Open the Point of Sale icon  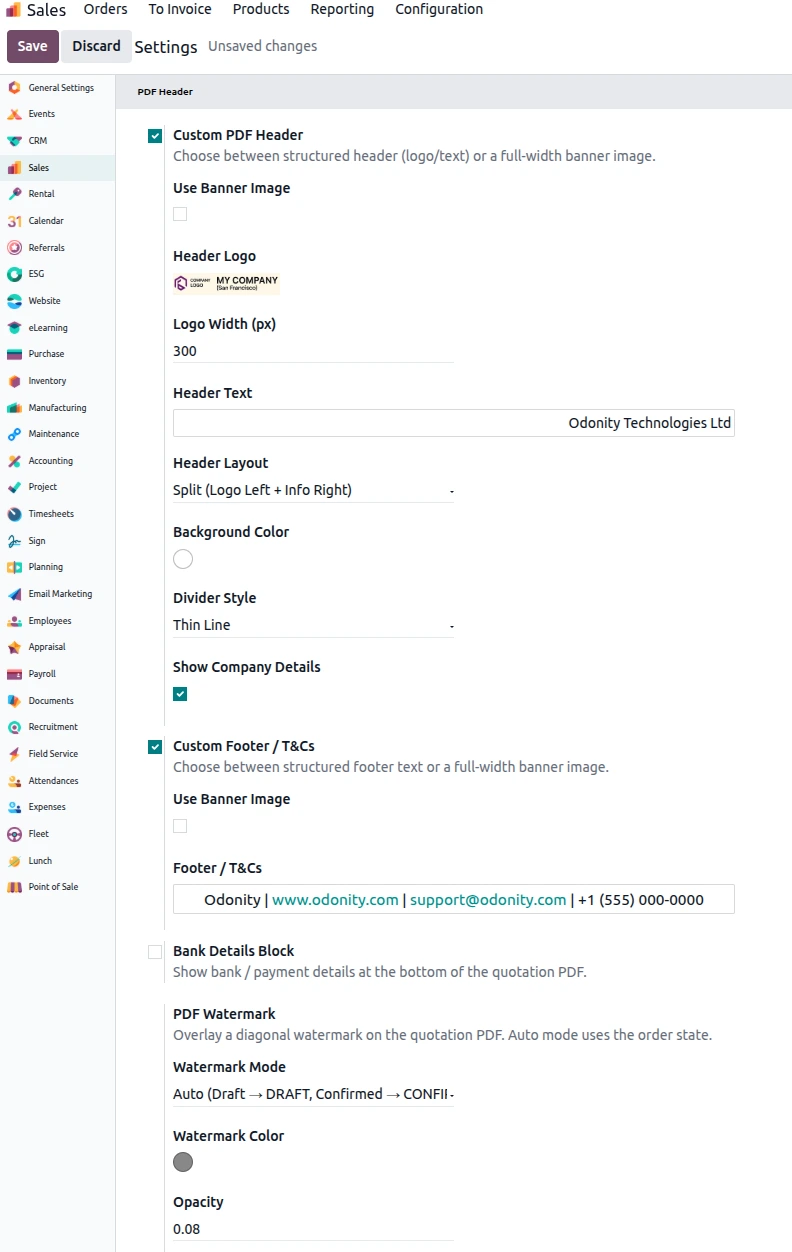pyautogui.click(x=14, y=887)
